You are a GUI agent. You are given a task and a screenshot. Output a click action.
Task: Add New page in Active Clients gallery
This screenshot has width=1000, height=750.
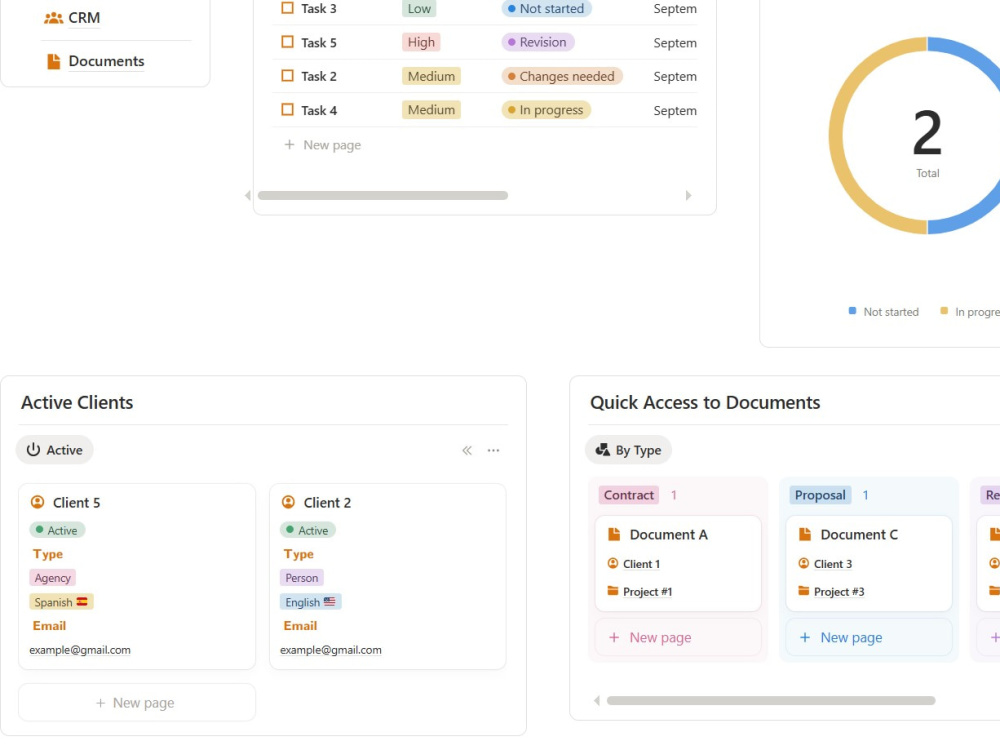pyautogui.click(x=136, y=702)
